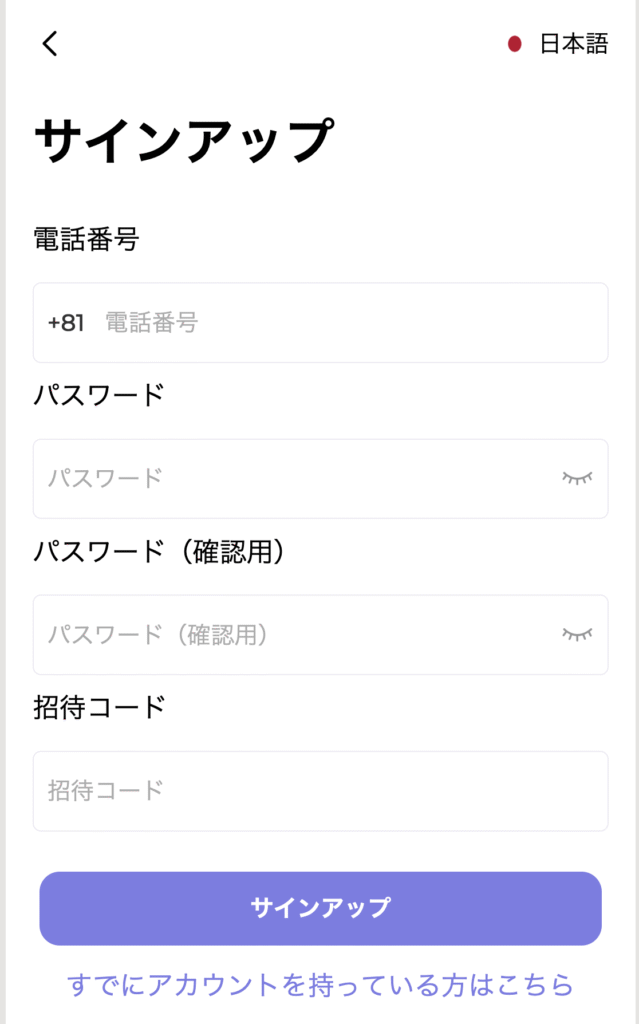This screenshot has height=1024, width=639.
Task: Go back using the top navigation
Action: click(47, 44)
